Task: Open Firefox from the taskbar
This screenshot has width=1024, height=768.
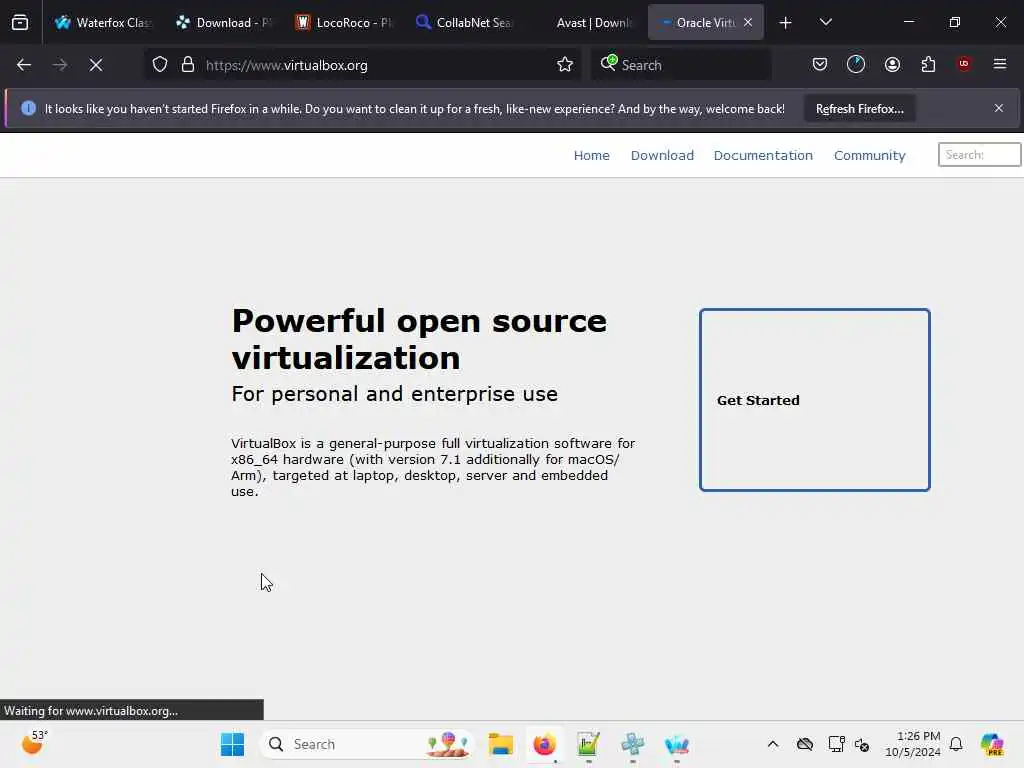Action: 545,744
